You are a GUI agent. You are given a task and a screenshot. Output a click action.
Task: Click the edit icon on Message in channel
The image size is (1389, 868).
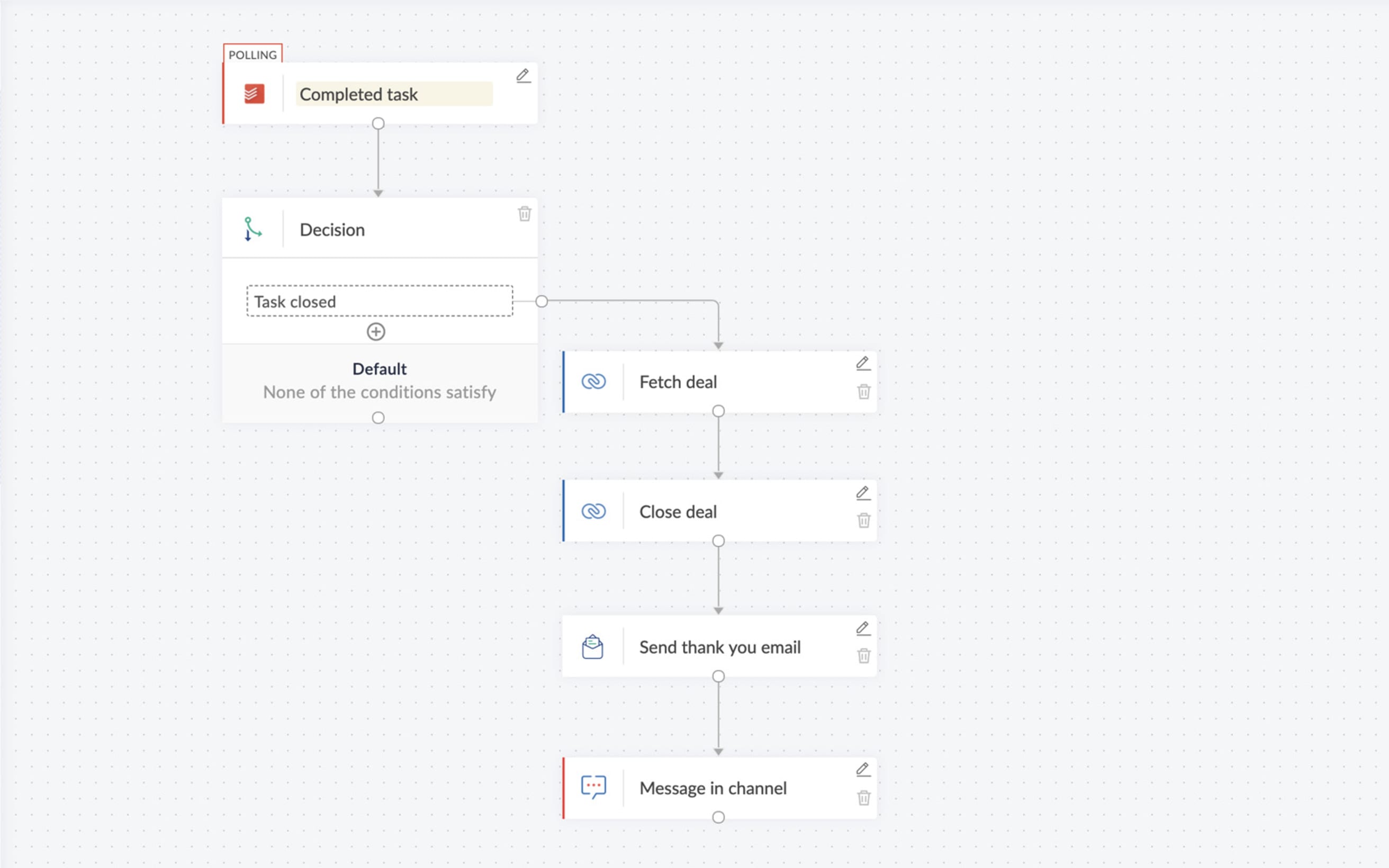click(863, 770)
